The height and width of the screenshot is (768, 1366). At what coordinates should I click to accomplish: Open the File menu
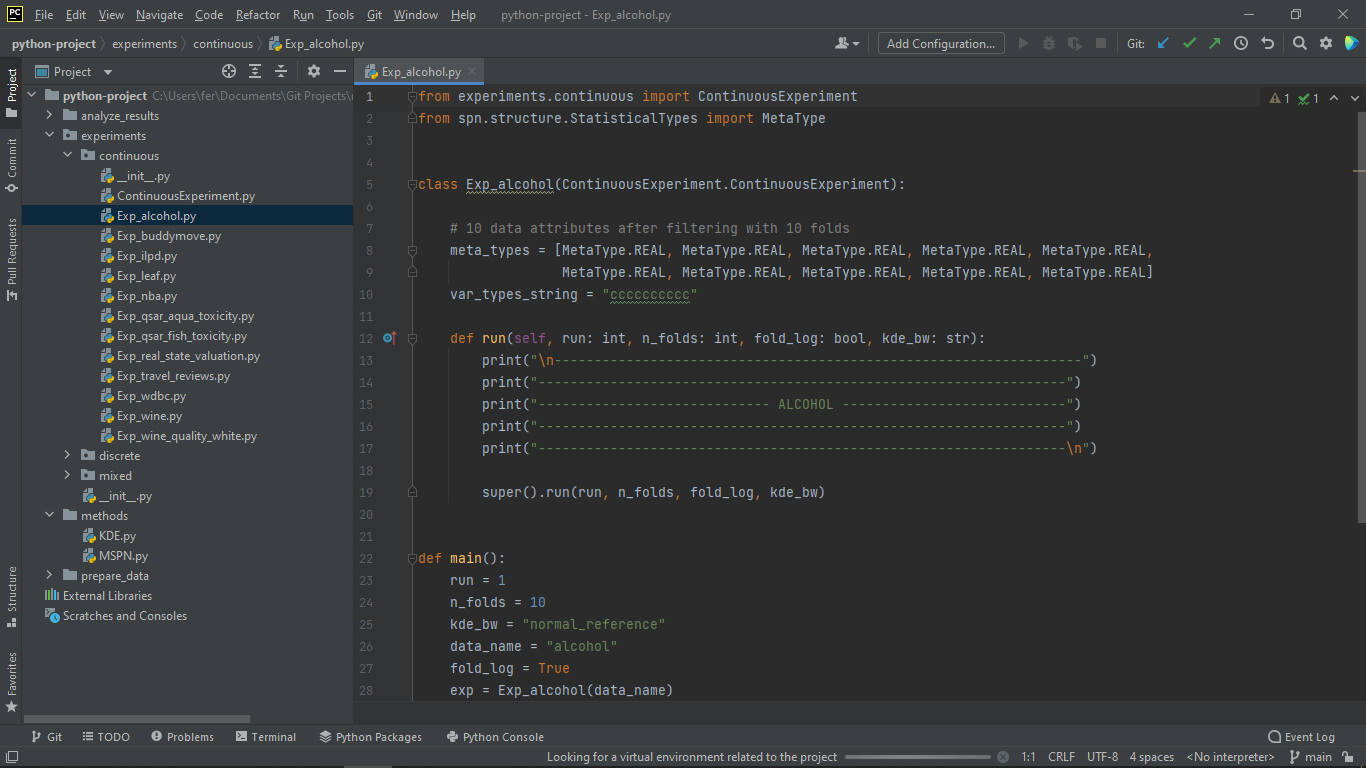[44, 15]
